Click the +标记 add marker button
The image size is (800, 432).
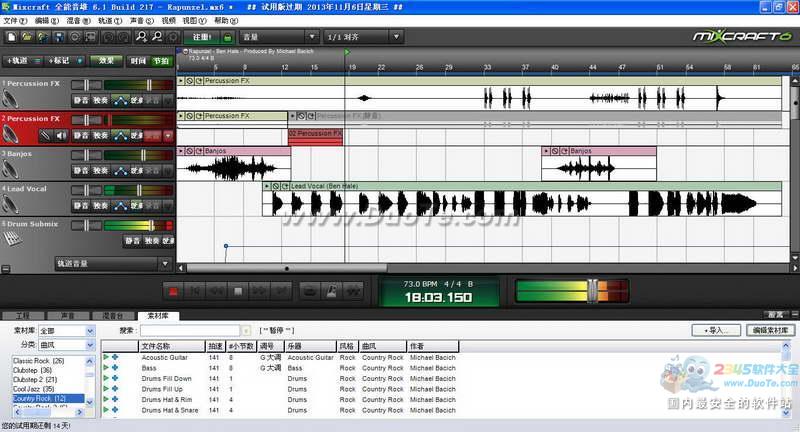click(x=65, y=61)
